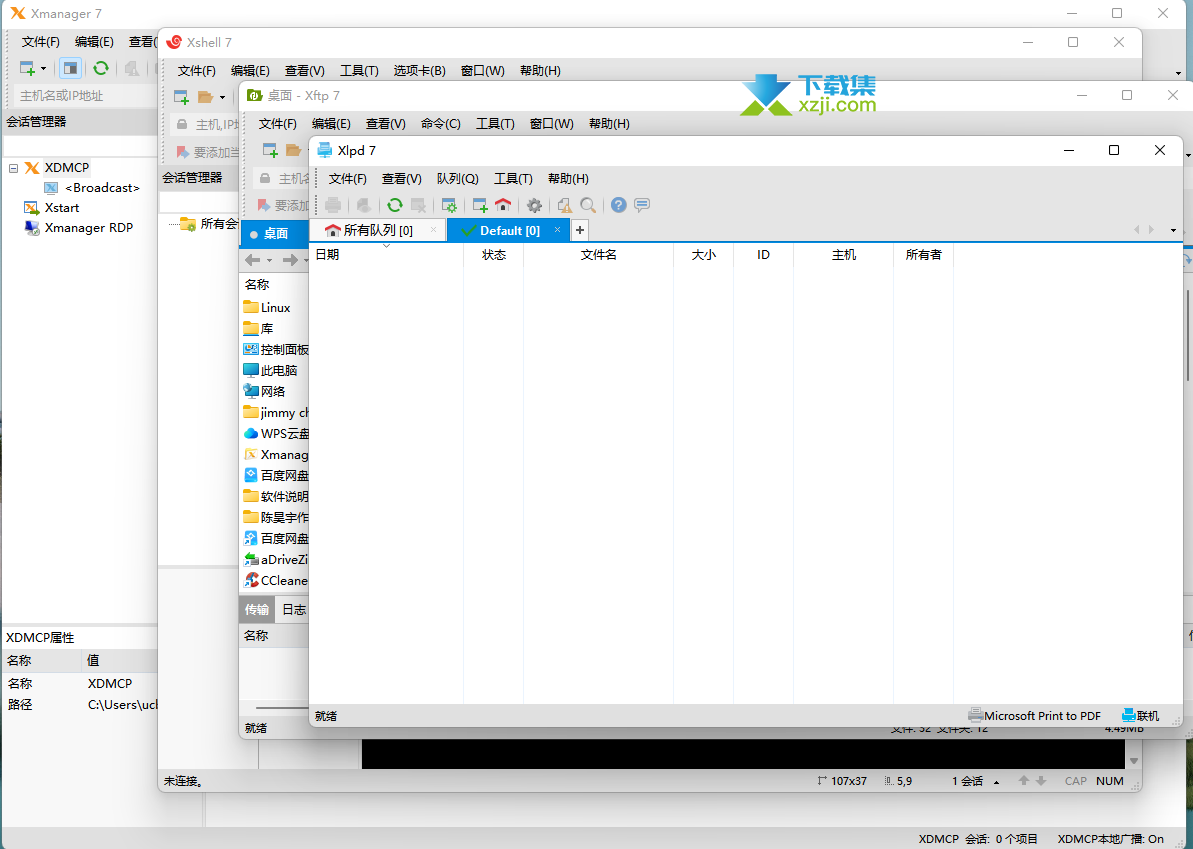
Task: Click the log warning icon in Xlpd toolbar
Action: [x=565, y=205]
